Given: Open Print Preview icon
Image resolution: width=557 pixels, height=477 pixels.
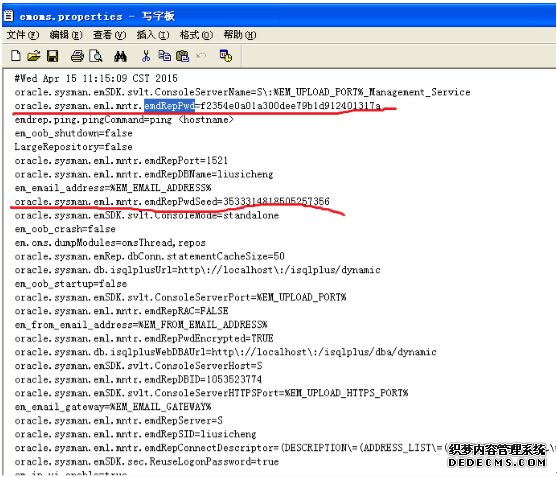Looking at the screenshot, I should (x=96, y=56).
